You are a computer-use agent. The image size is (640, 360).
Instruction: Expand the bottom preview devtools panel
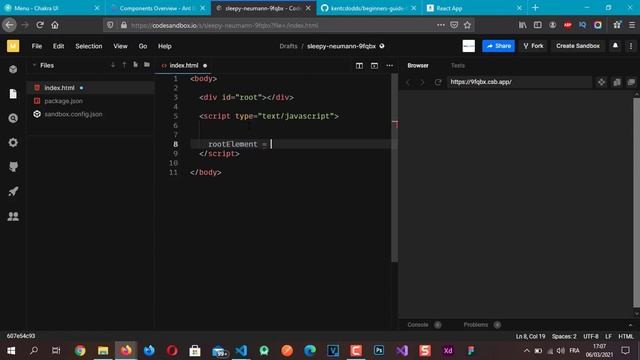coord(631,325)
